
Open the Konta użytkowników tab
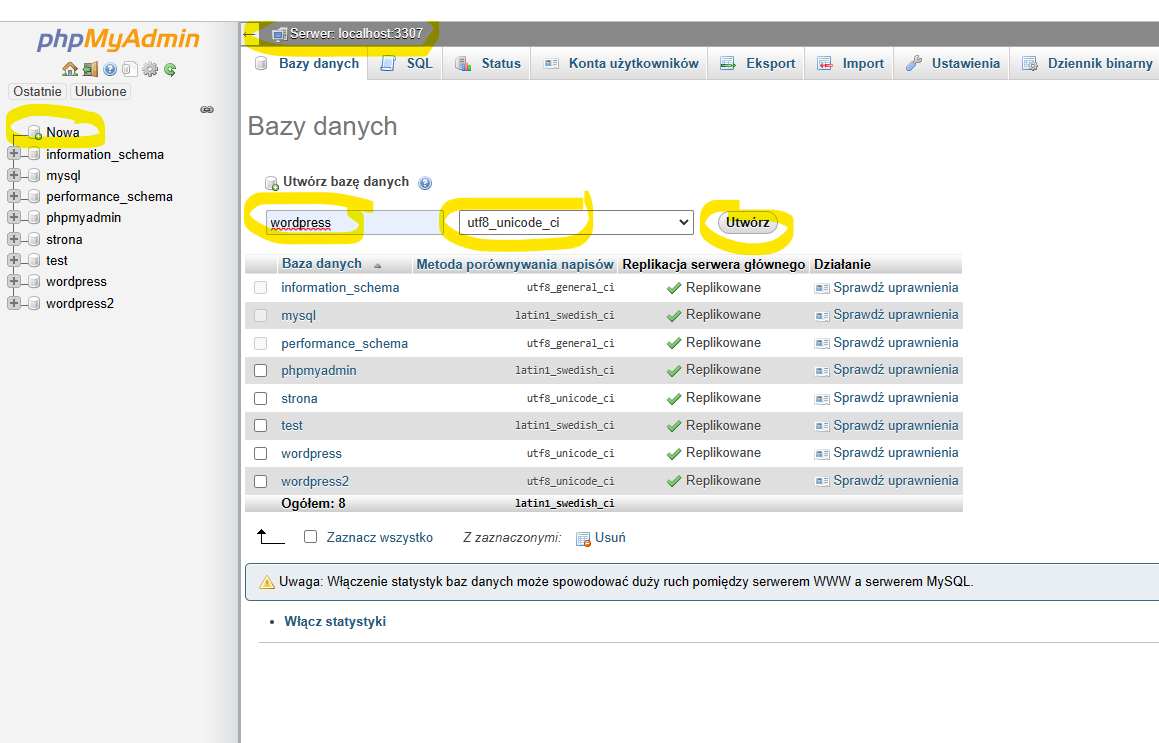620,64
